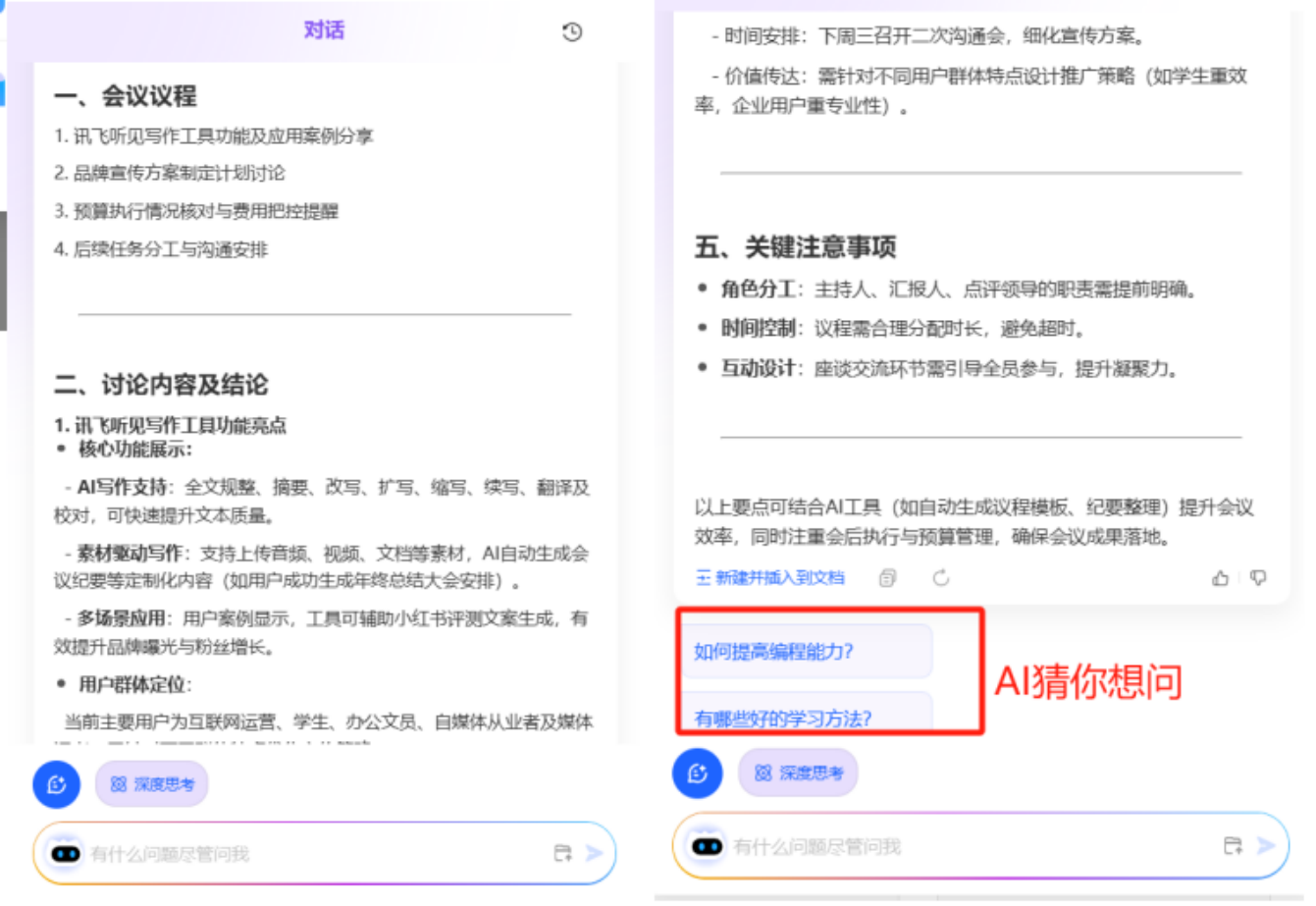Viewport: 1316px width, 906px height.
Task: Click agenda item 预算执行情况核对与费用把控提醒
Action: 195,211
